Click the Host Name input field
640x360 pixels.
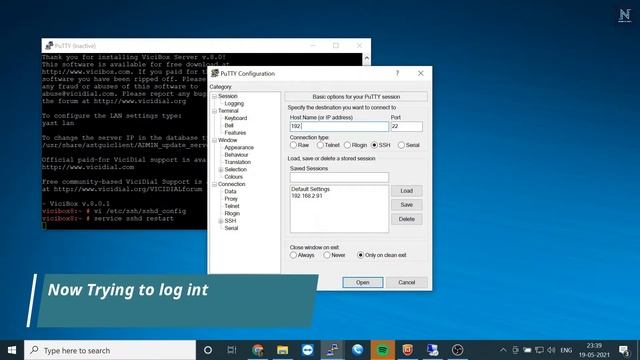339,127
